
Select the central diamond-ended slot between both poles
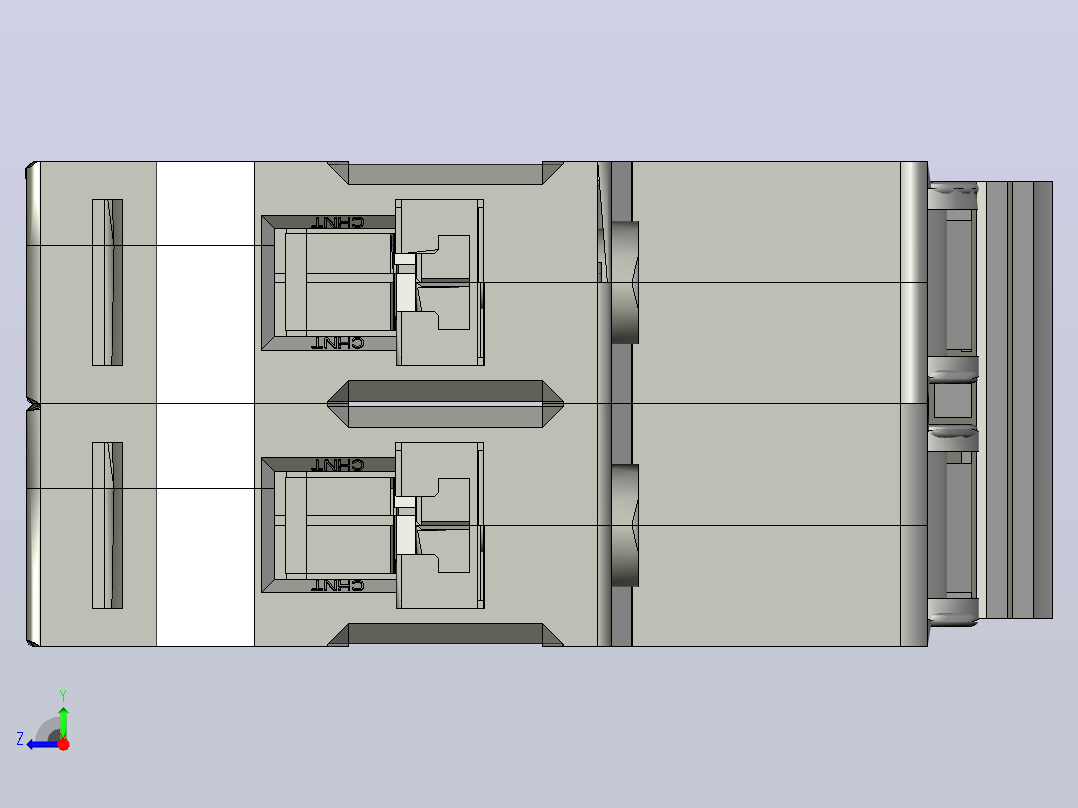[x=446, y=404]
